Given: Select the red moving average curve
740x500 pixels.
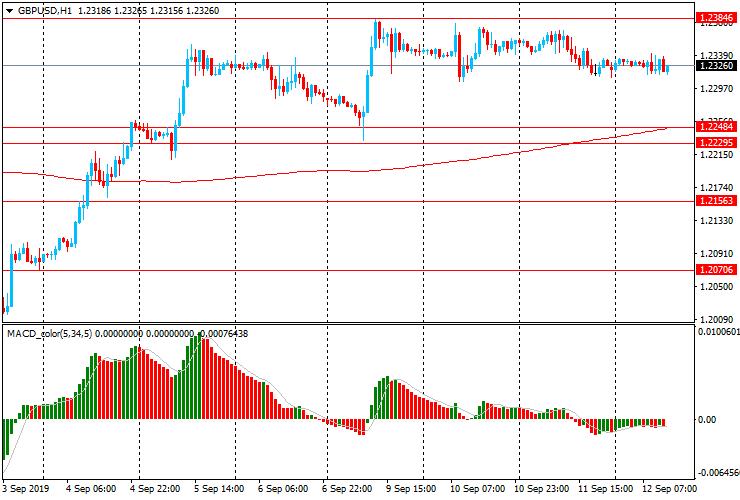Looking at the screenshot, I should [x=300, y=171].
